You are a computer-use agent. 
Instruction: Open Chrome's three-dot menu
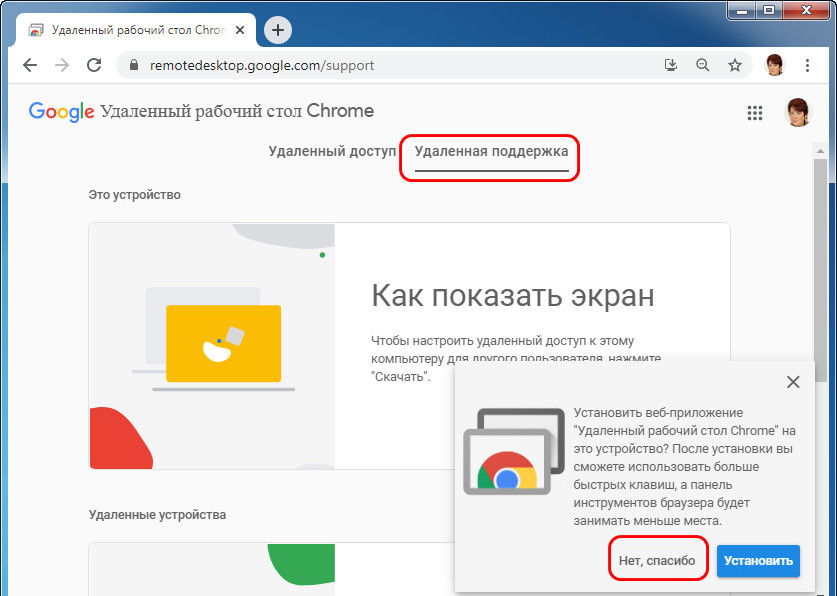tap(807, 65)
